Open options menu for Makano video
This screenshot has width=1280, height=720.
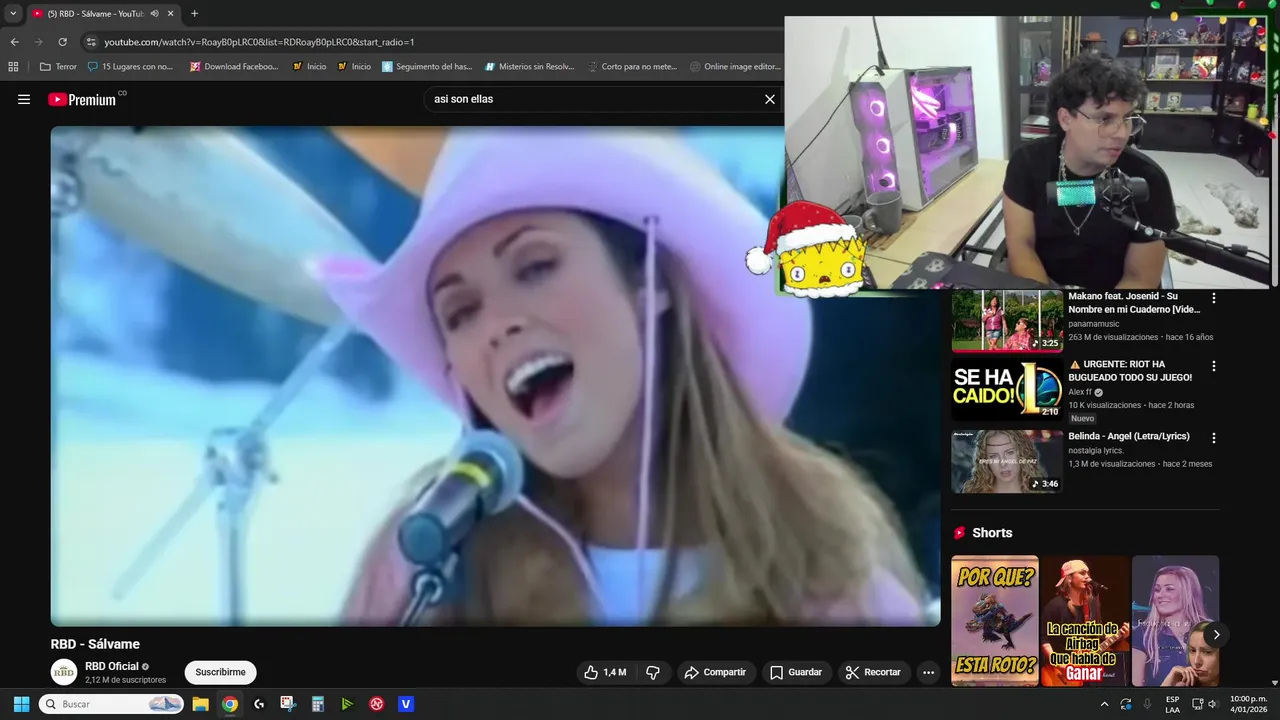1214,298
